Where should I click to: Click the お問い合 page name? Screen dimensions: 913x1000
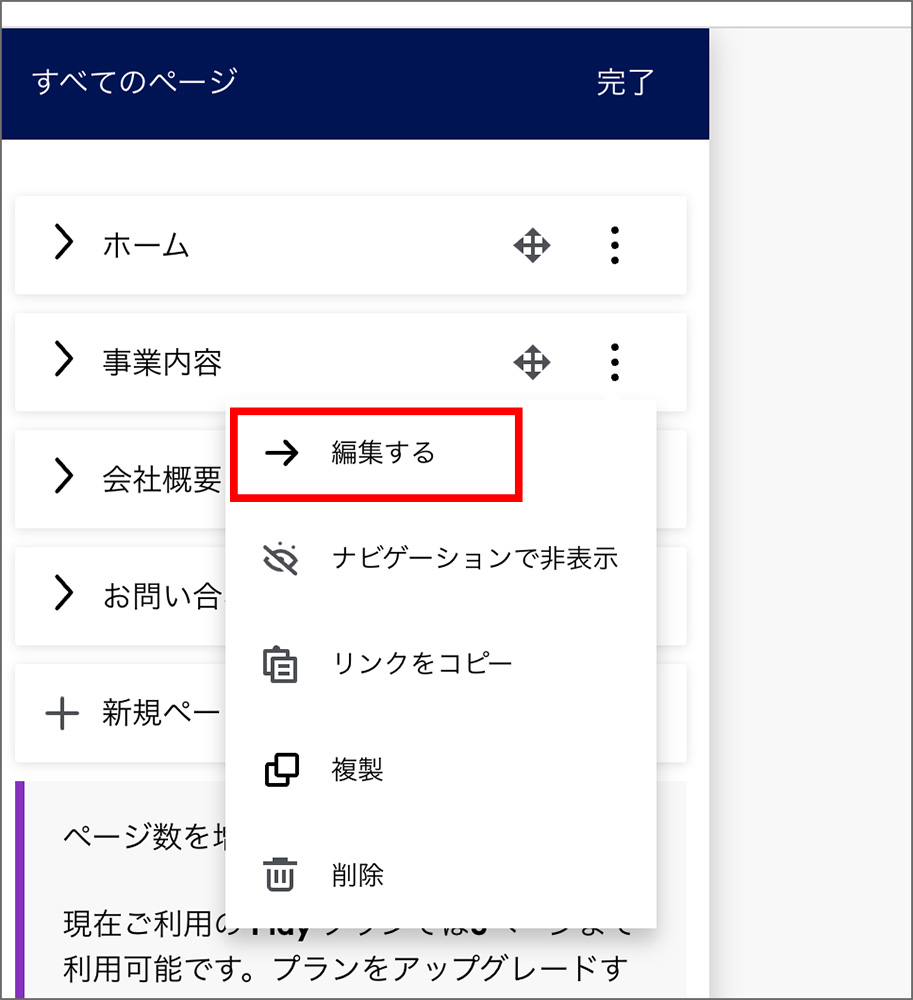162,597
